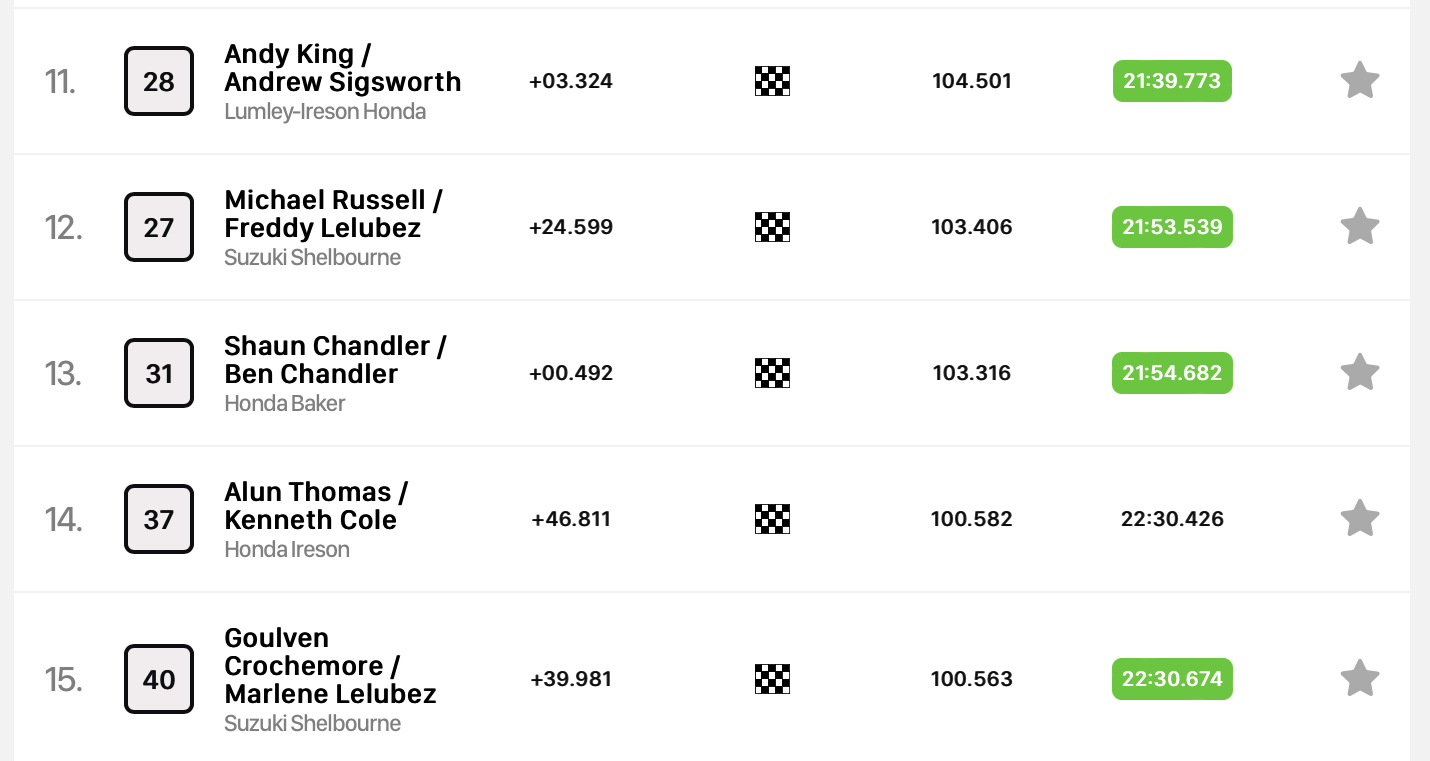Click the checkered flag for number 27

[x=772, y=227]
